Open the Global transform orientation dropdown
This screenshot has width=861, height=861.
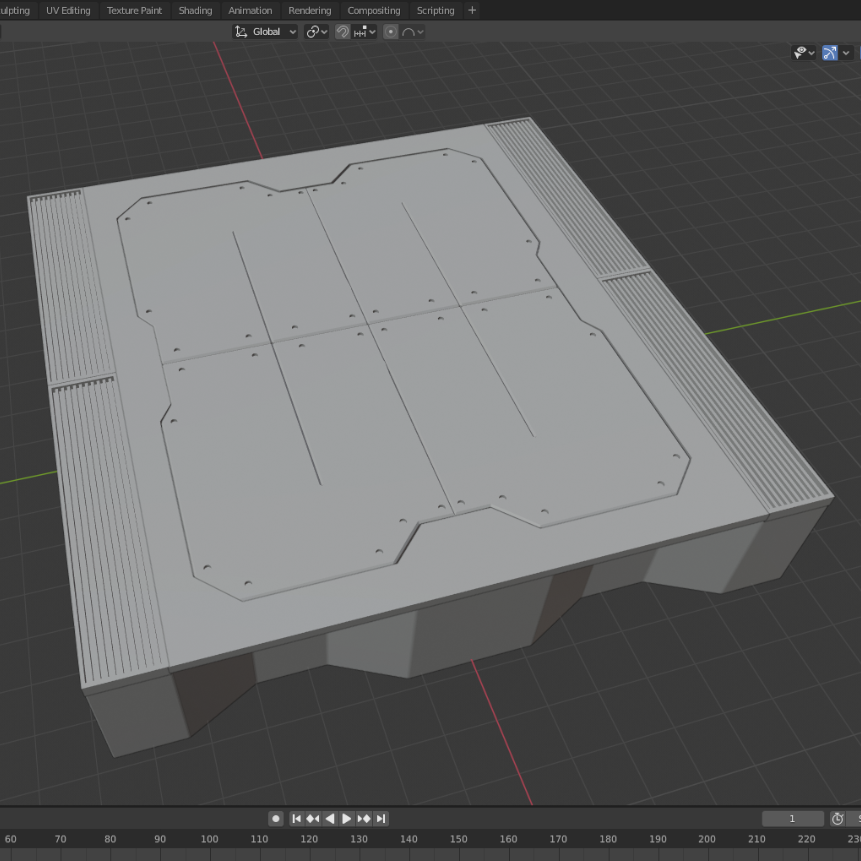[264, 31]
